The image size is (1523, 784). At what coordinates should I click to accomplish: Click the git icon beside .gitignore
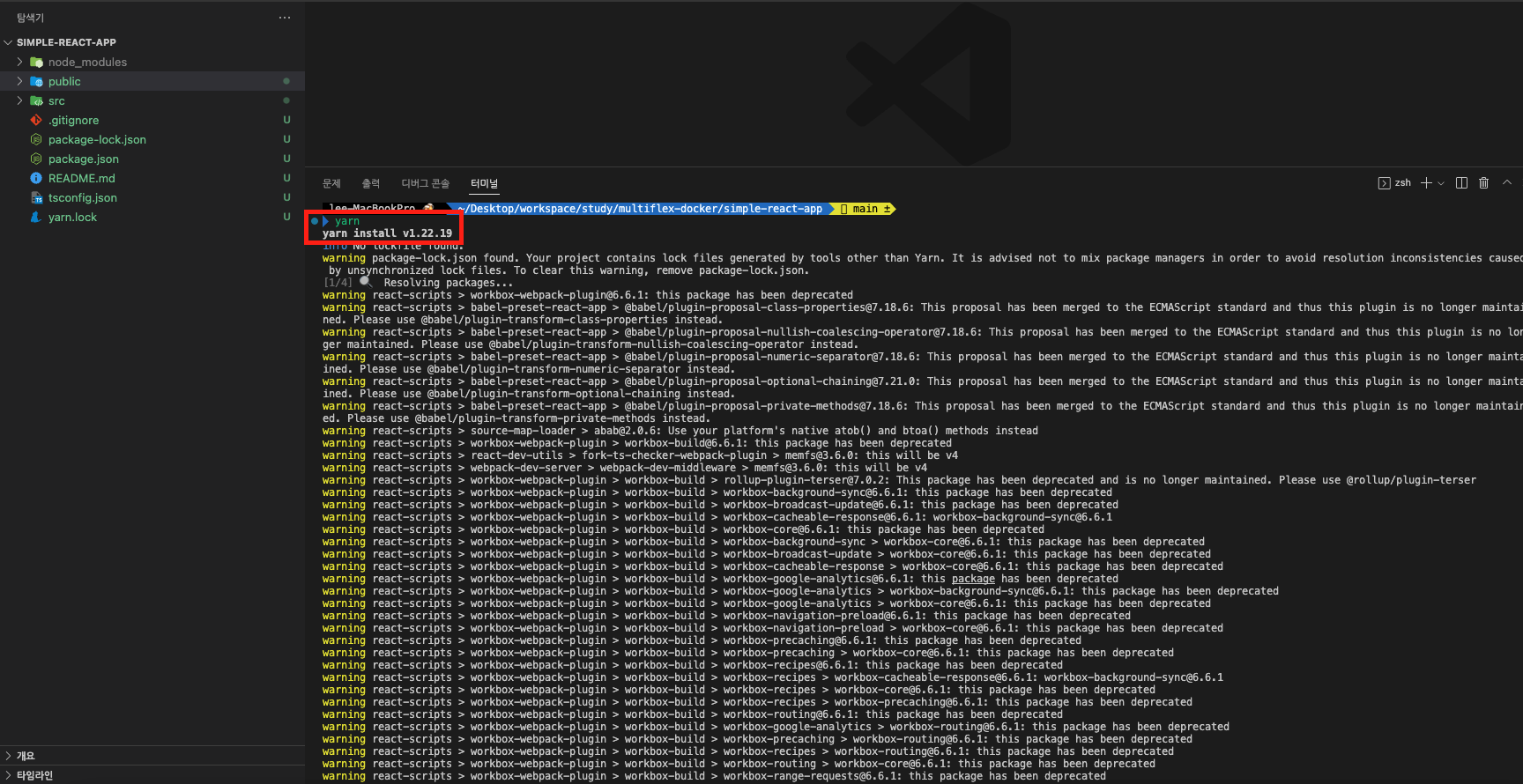[36, 120]
